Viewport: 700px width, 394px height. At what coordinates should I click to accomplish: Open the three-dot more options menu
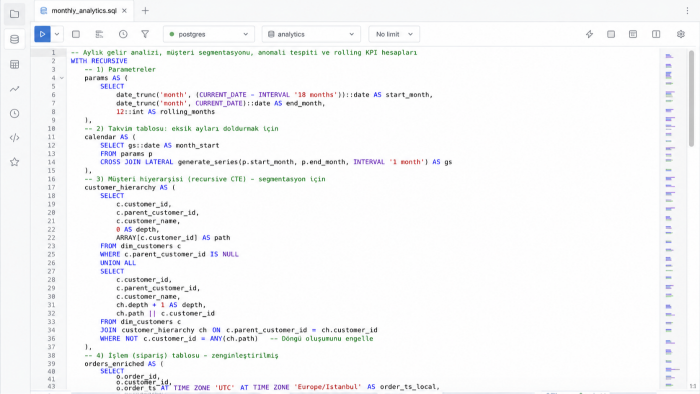[x=687, y=11]
